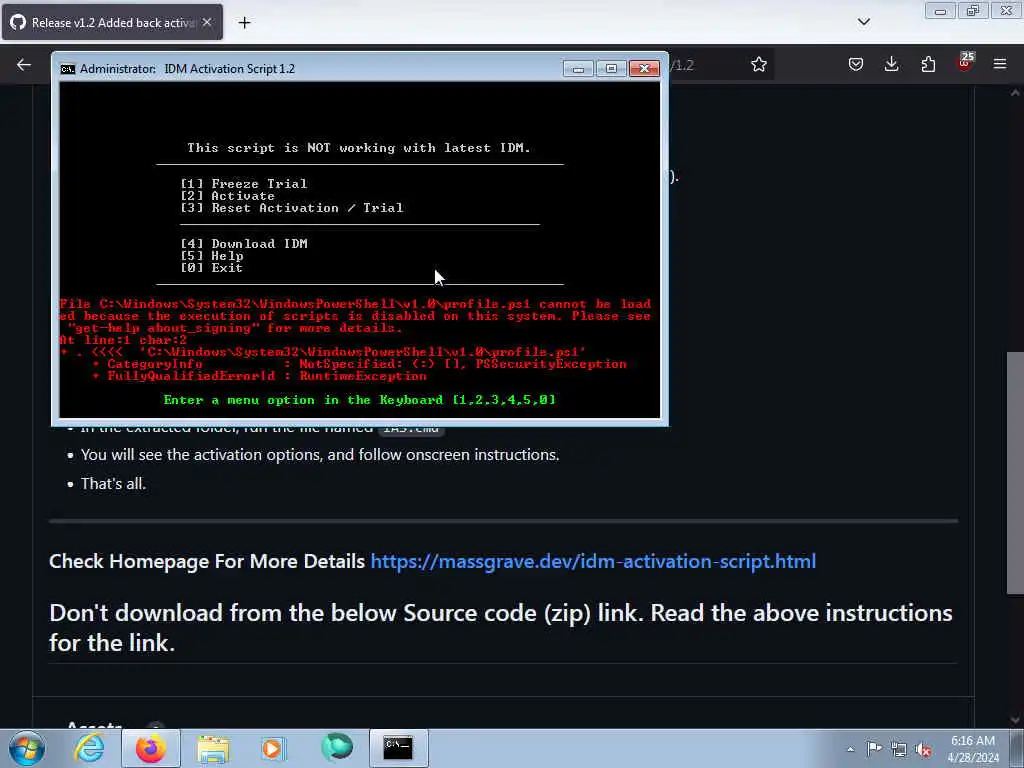Minimize the Firefox browser window
The width and height of the screenshot is (1024, 768).
point(940,11)
